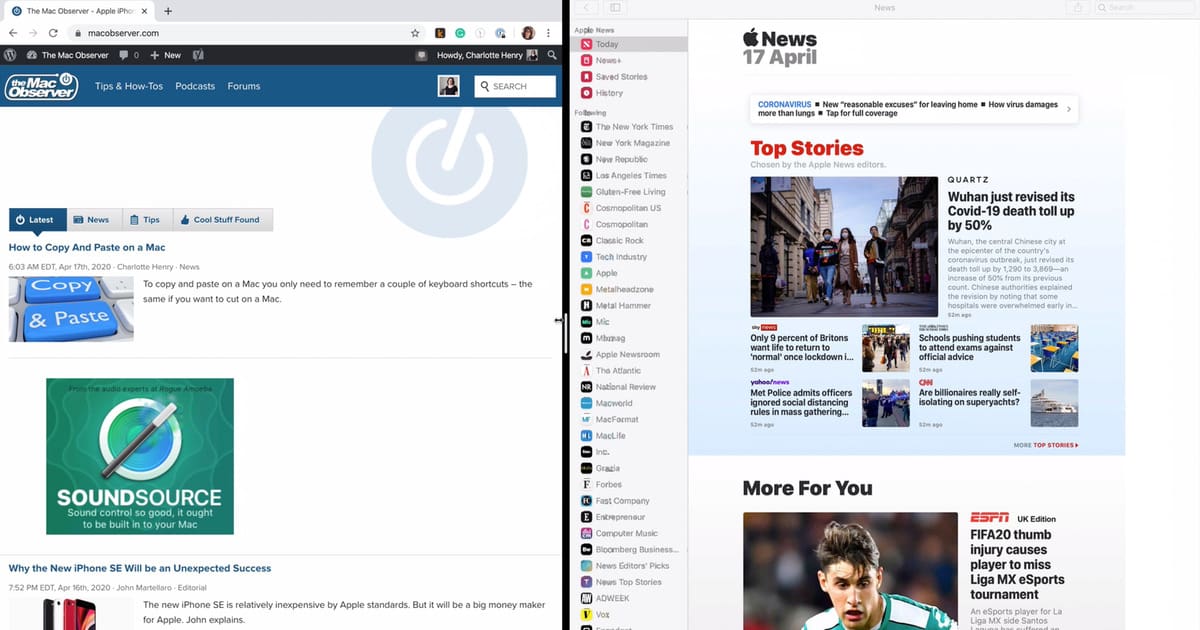Open the comments bubble in admin bar

pyautogui.click(x=127, y=55)
